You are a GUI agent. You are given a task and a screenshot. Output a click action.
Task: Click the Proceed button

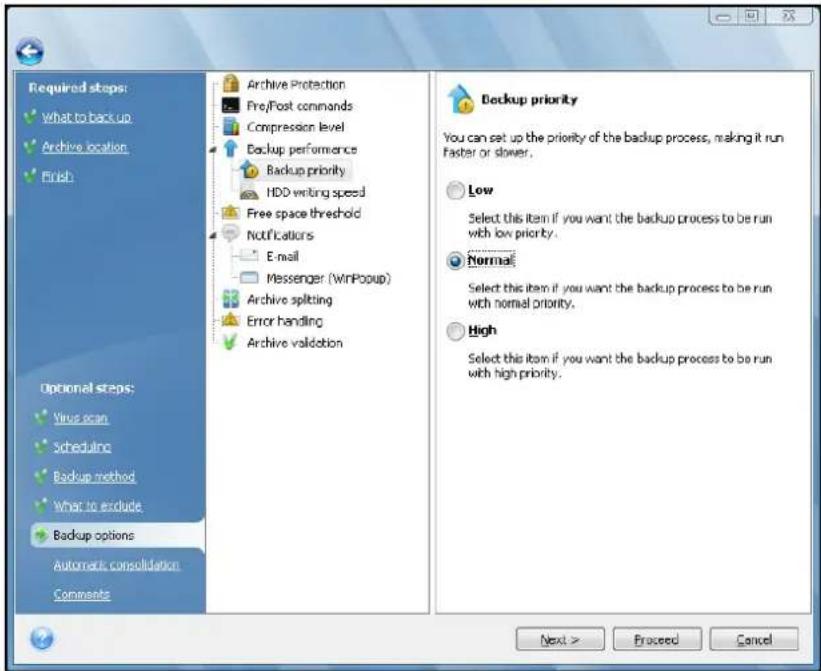tap(657, 639)
